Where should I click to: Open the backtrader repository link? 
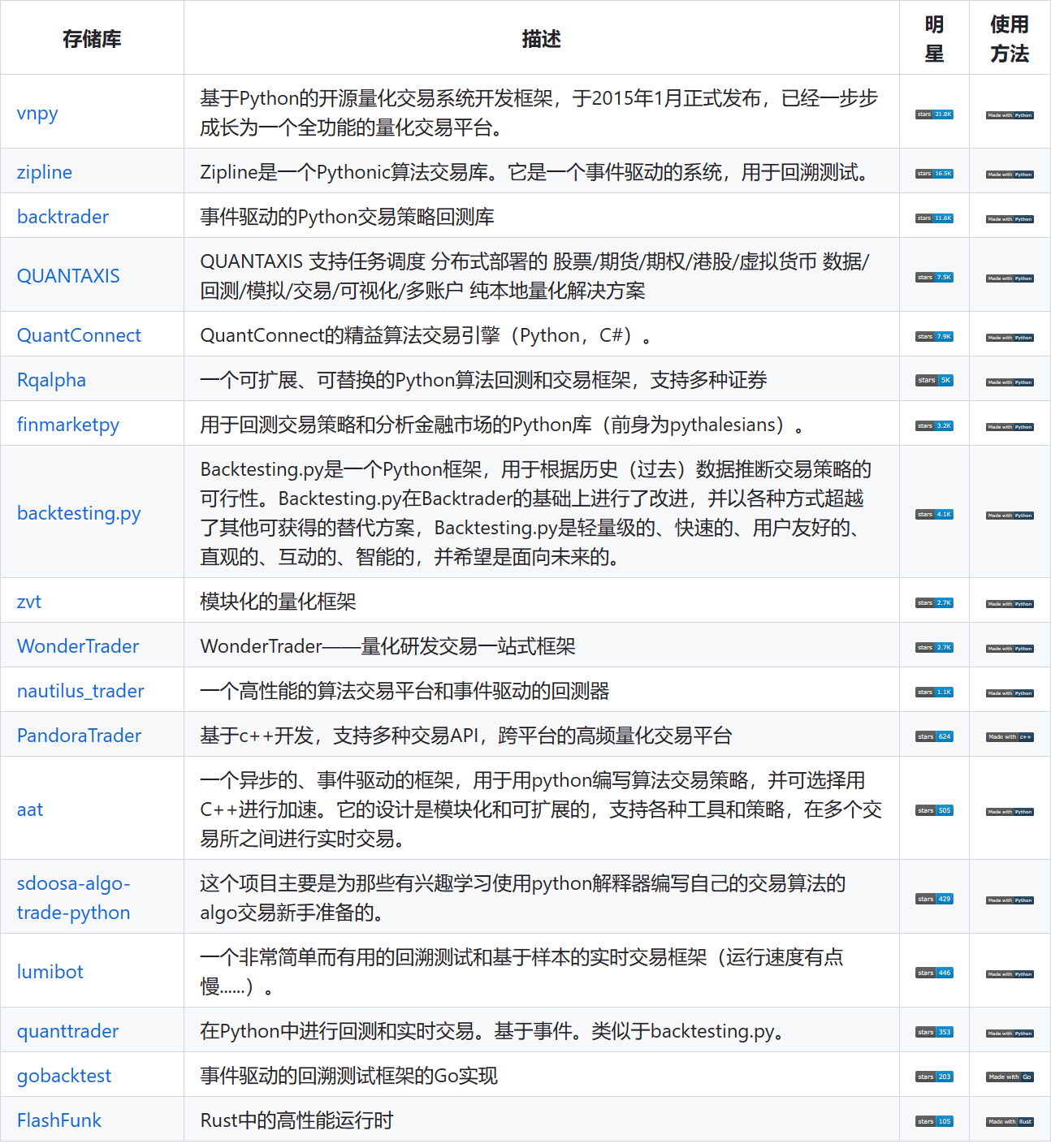[63, 216]
